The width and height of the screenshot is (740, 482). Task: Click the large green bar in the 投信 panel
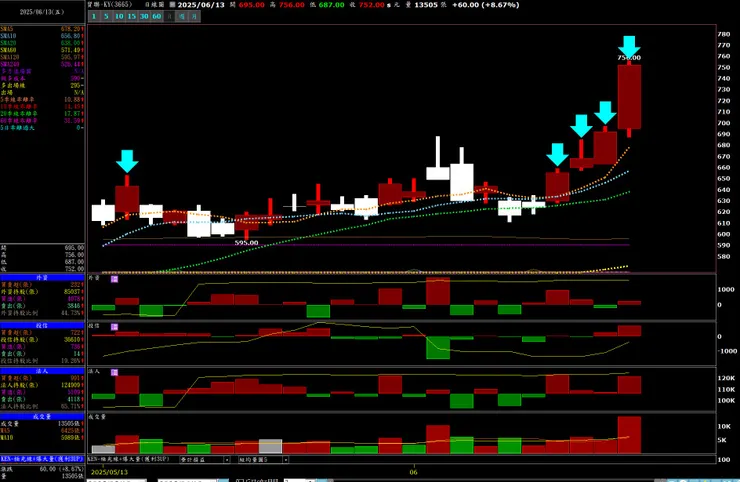pos(438,348)
